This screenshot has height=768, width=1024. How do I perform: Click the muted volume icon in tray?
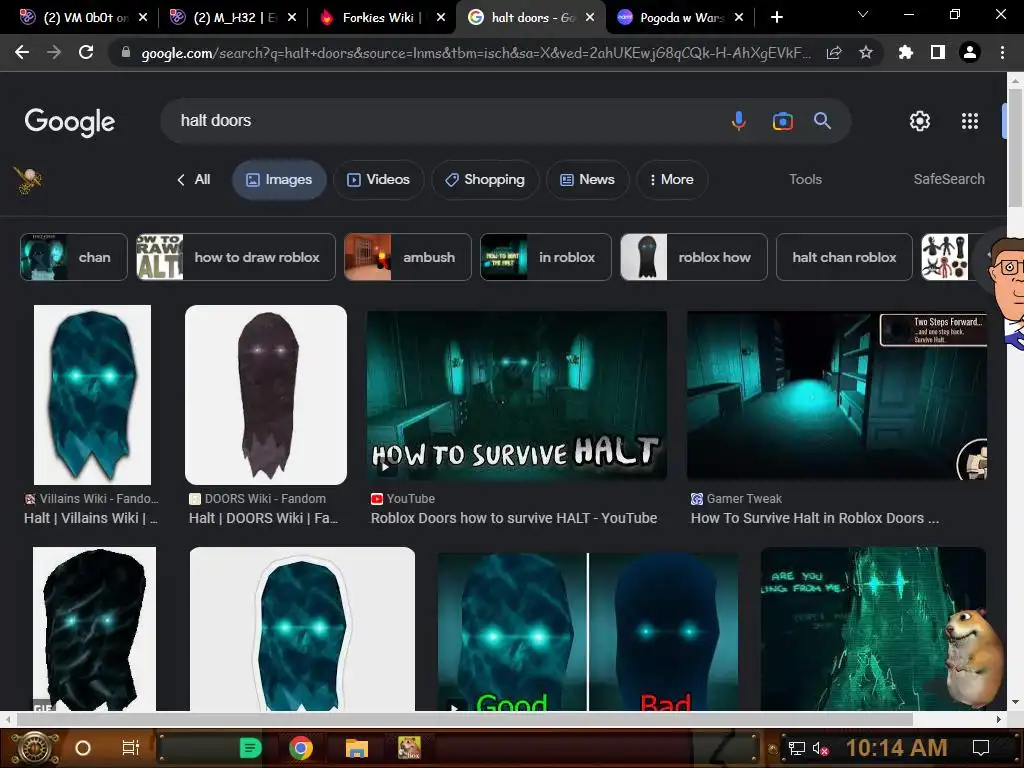tap(820, 748)
